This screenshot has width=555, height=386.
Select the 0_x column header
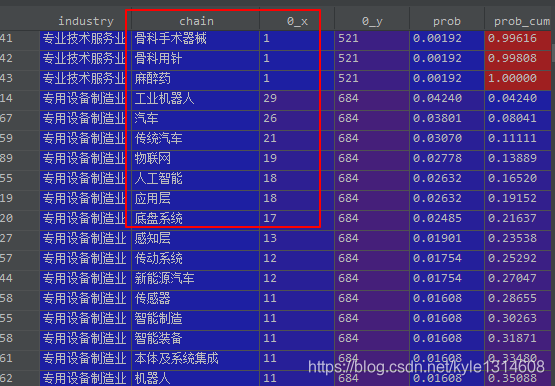(297, 21)
